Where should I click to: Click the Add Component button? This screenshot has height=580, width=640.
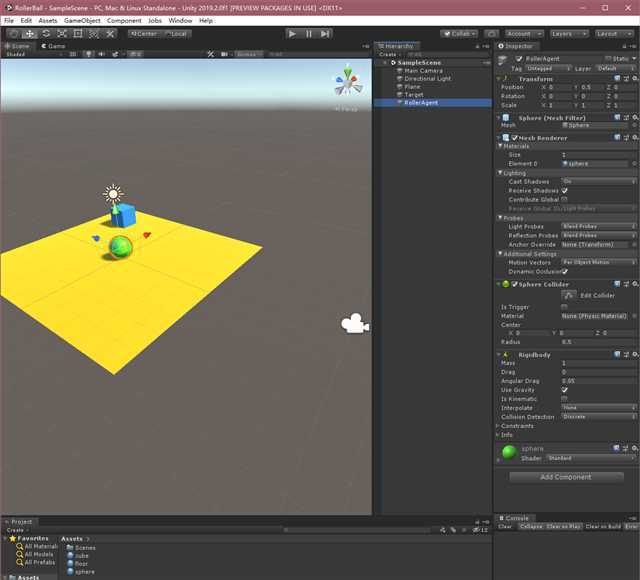point(566,477)
